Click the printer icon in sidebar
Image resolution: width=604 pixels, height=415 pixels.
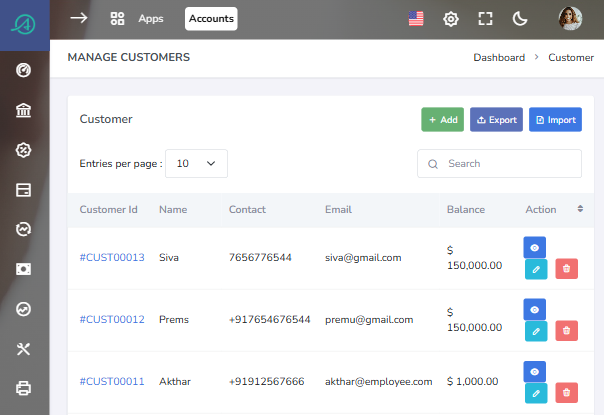point(24,388)
